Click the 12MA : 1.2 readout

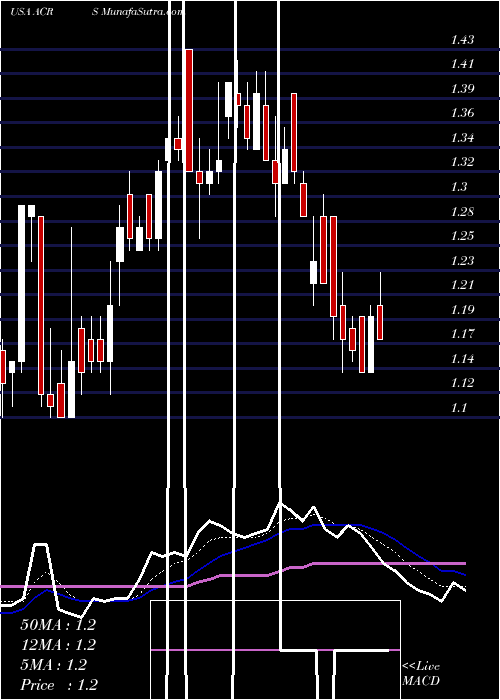tap(58, 645)
